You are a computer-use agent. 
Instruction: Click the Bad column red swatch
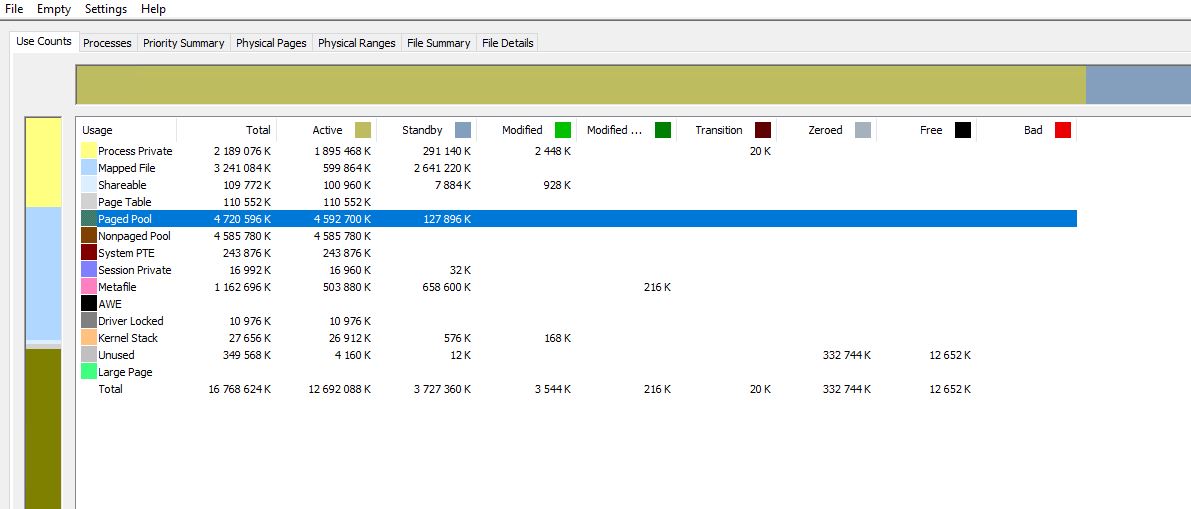pos(1063,130)
